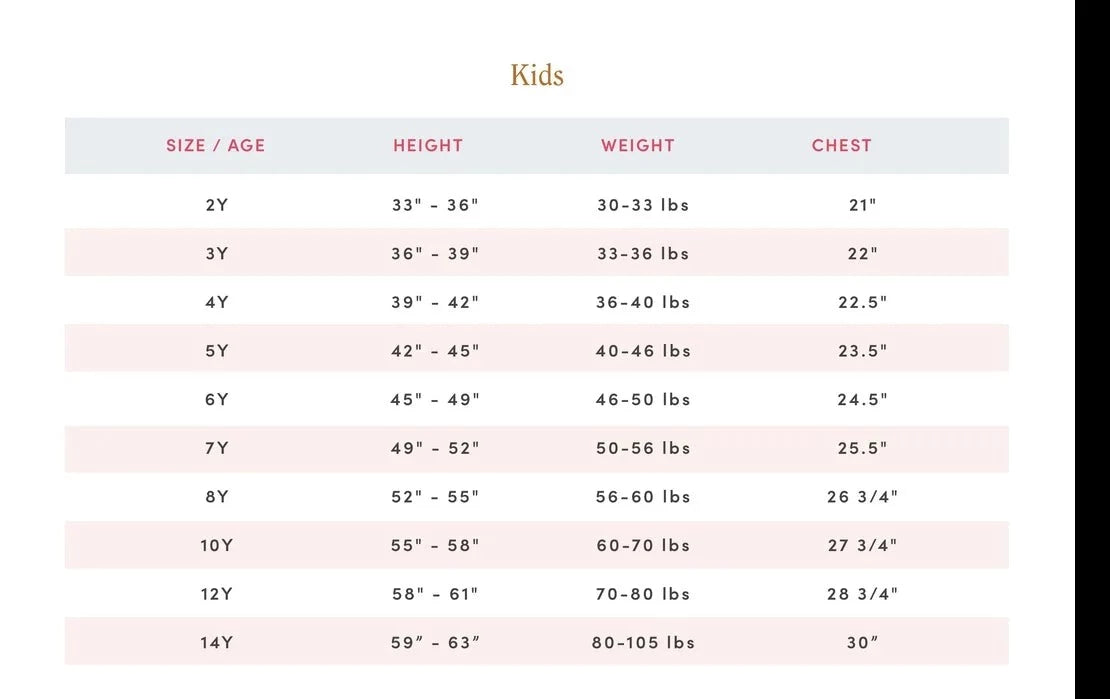
Task: Click the 12Y size row label
Action: [217, 594]
